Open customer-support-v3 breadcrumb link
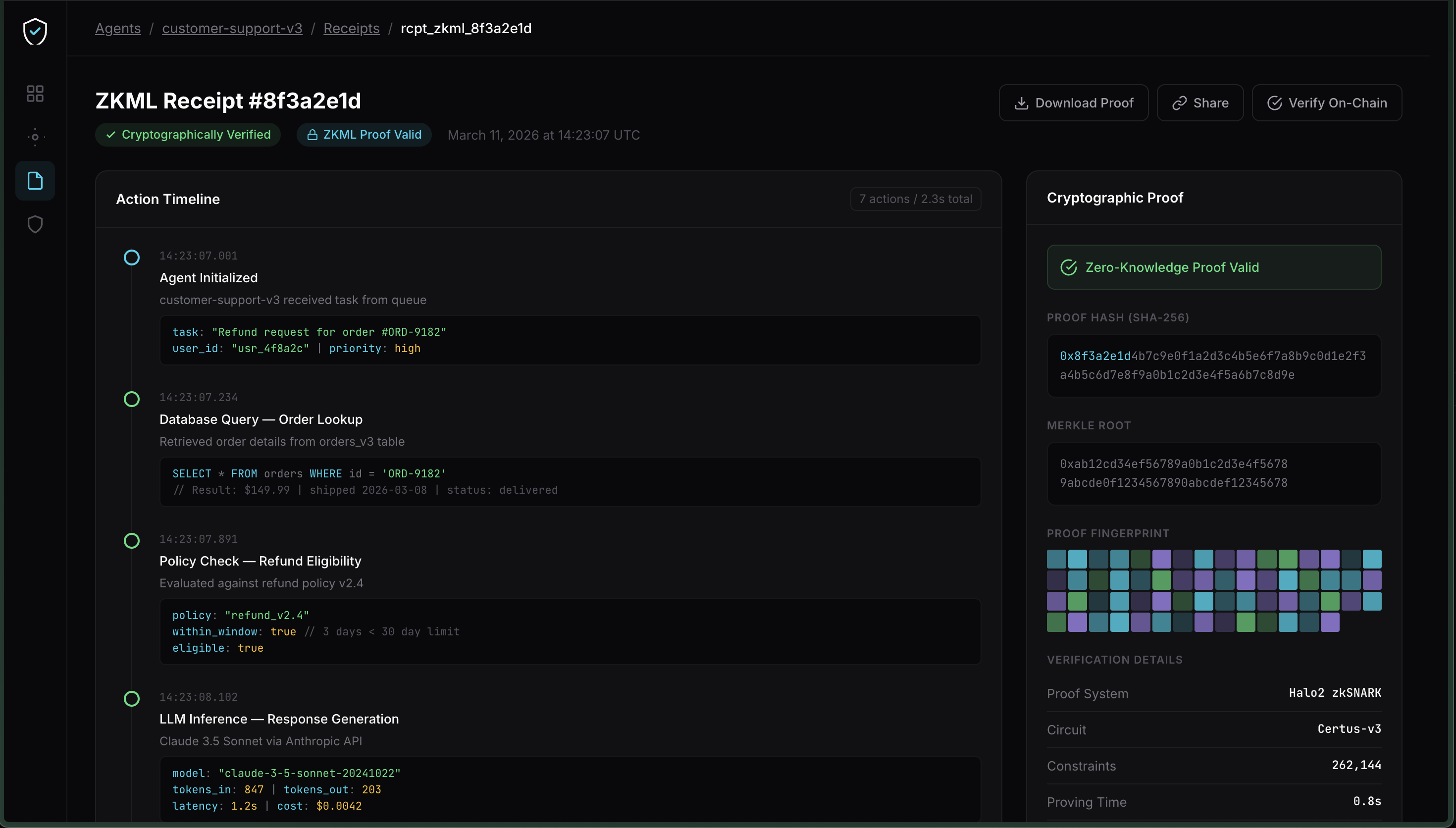The width and height of the screenshot is (1456, 828). pos(232,28)
